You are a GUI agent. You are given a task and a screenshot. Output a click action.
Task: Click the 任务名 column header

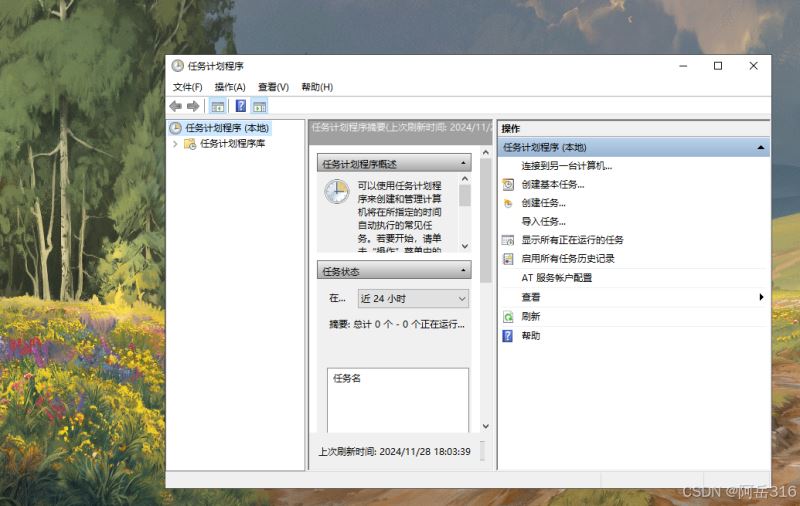click(346, 378)
